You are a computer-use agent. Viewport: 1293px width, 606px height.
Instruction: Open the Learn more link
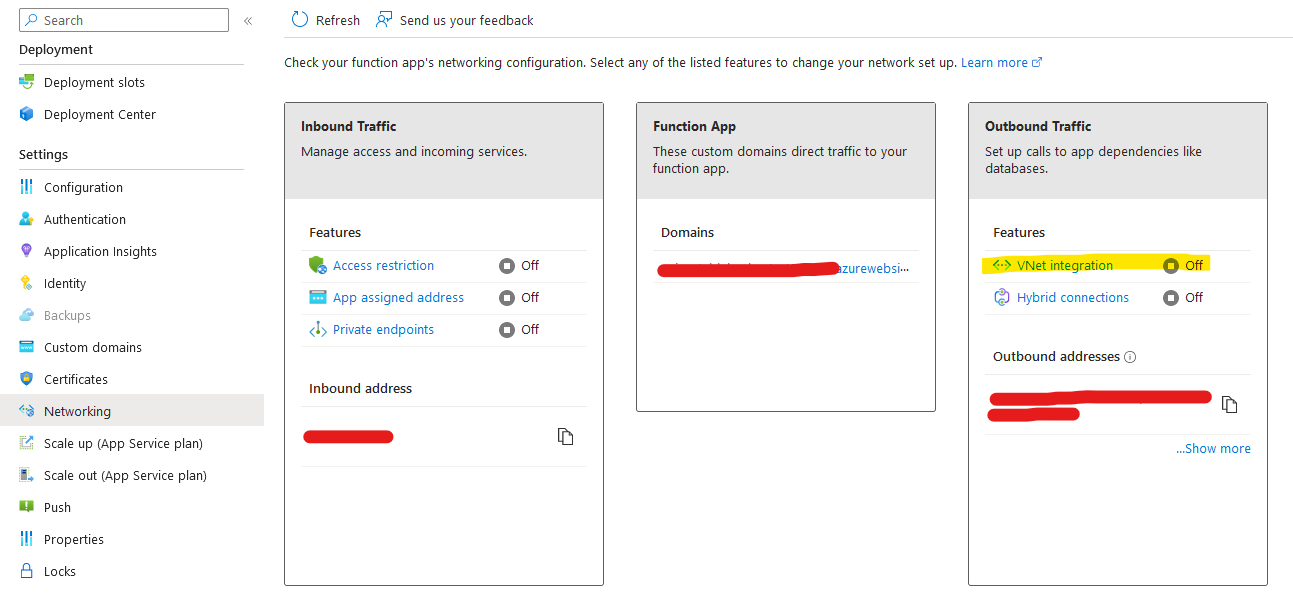tap(994, 62)
